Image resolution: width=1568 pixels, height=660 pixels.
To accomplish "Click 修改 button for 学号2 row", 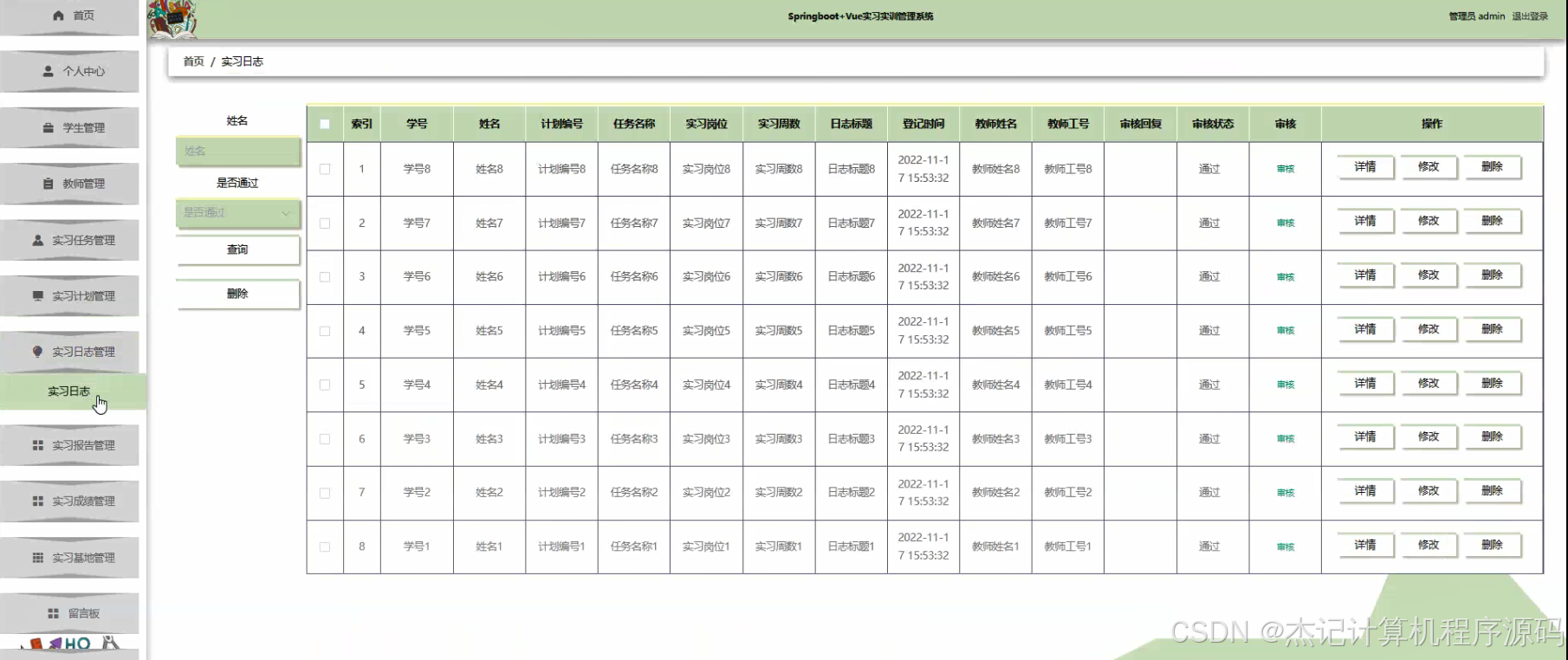I will click(x=1429, y=490).
